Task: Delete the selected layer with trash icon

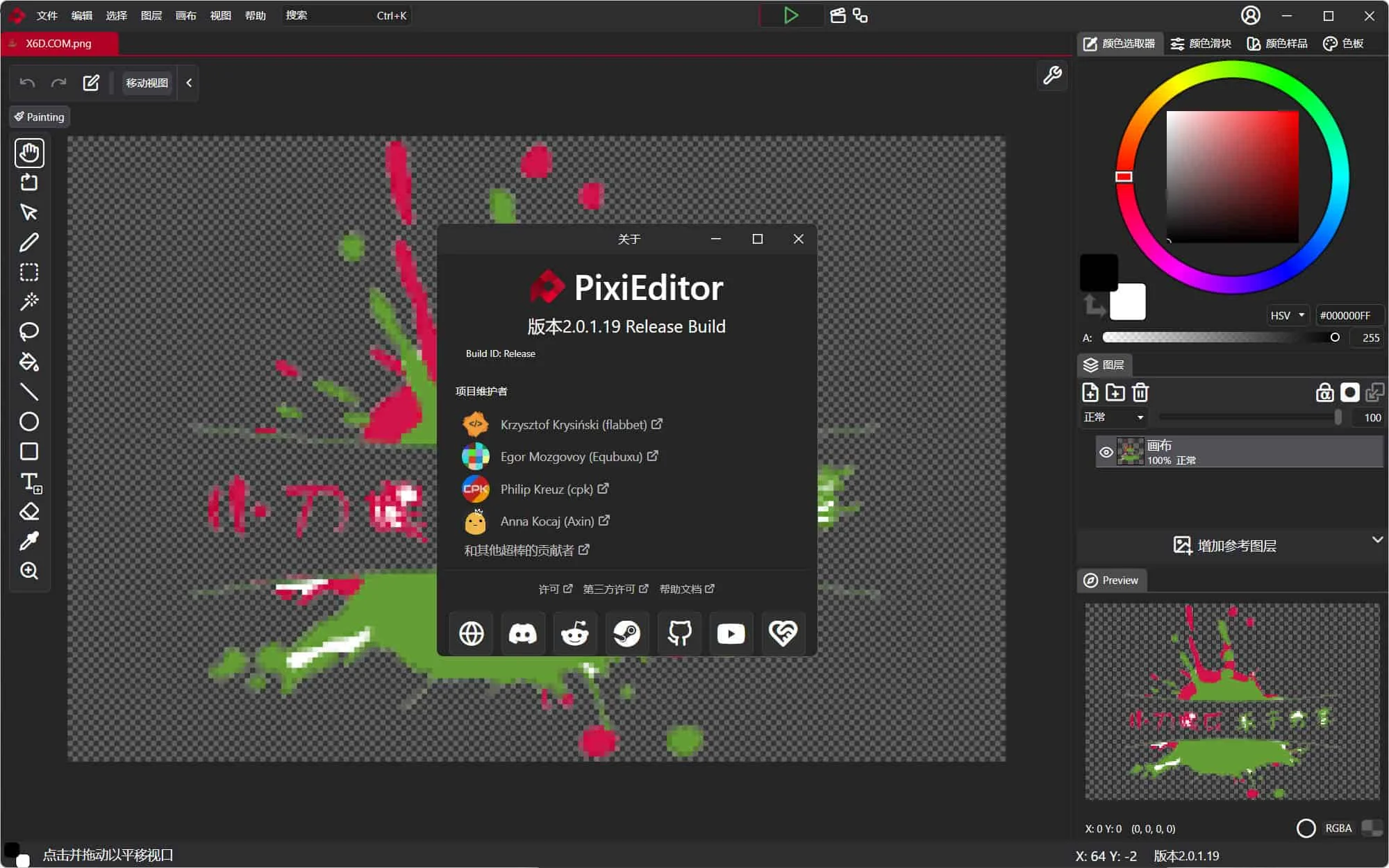Action: pyautogui.click(x=1140, y=392)
